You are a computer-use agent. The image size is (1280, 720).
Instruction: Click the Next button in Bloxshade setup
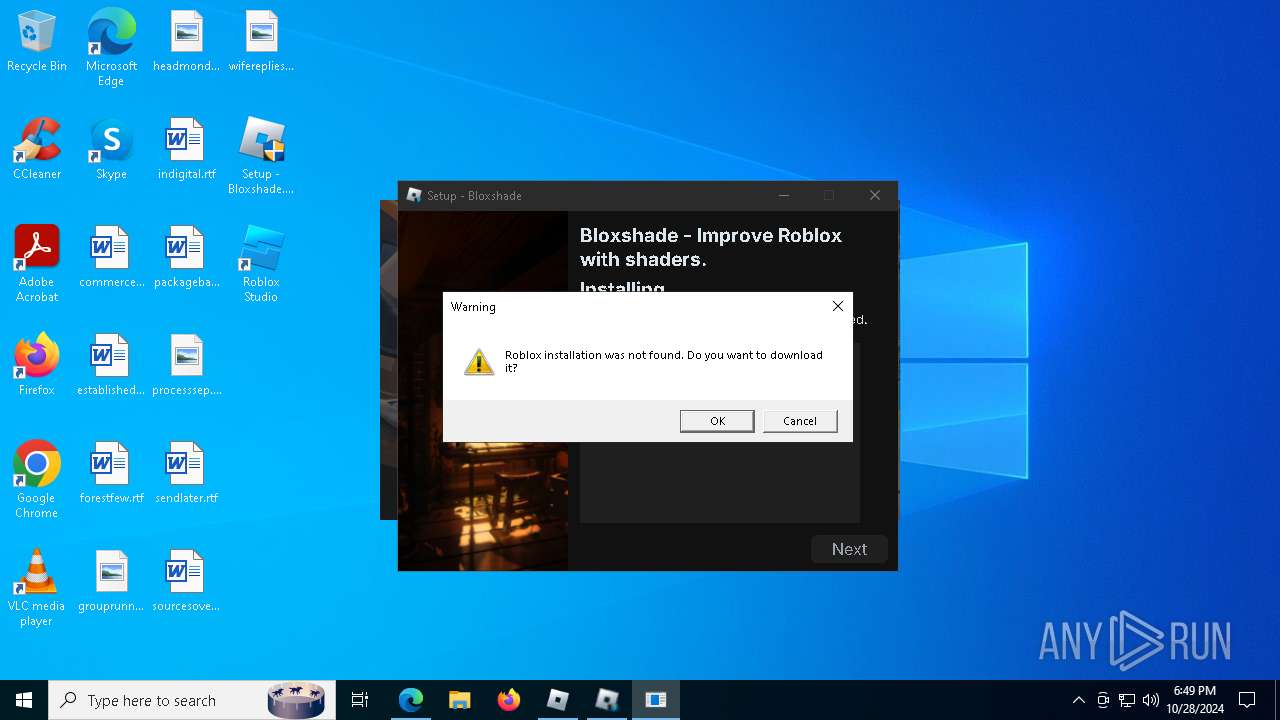[849, 549]
